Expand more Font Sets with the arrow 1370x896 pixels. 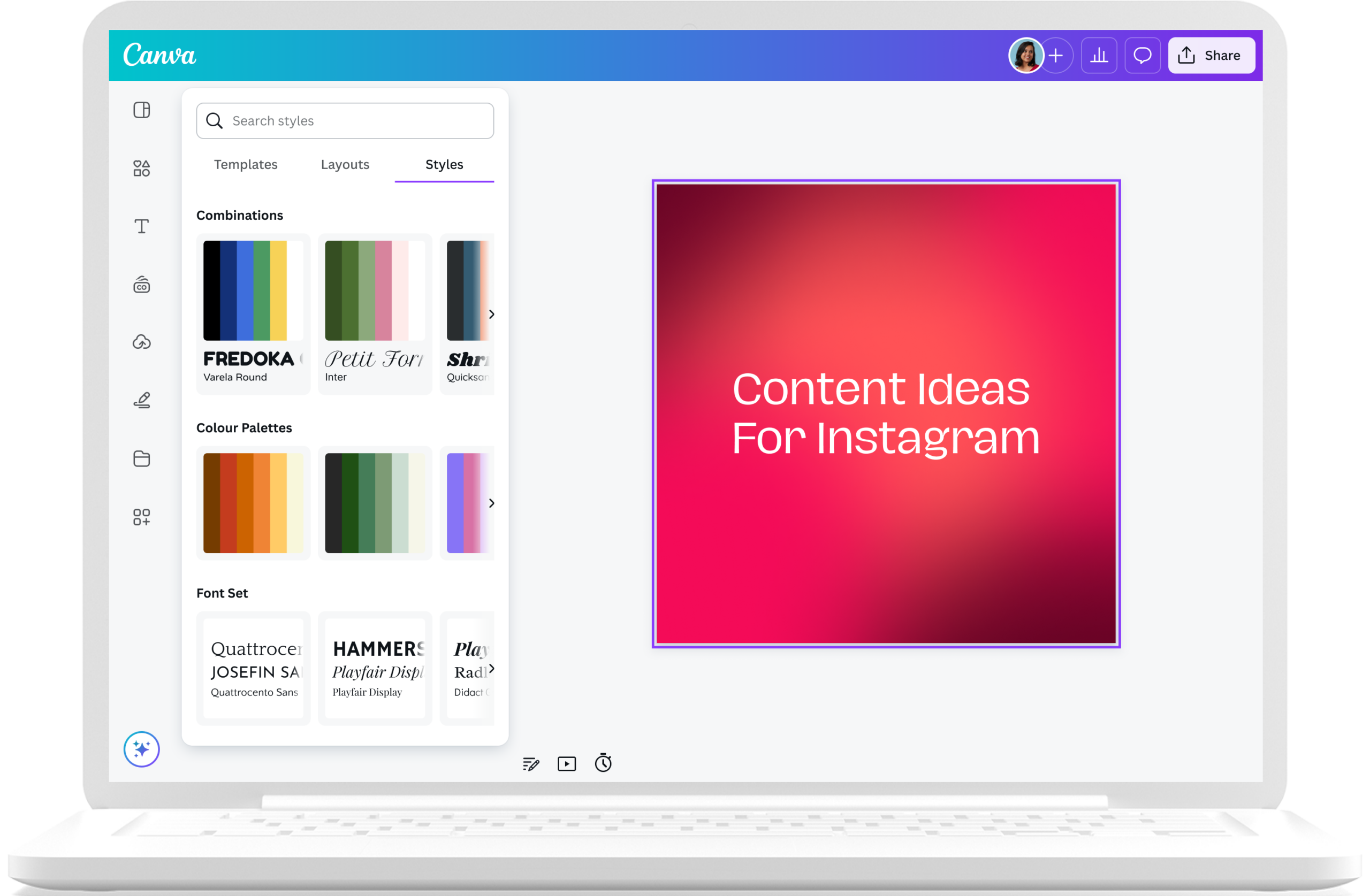click(492, 669)
